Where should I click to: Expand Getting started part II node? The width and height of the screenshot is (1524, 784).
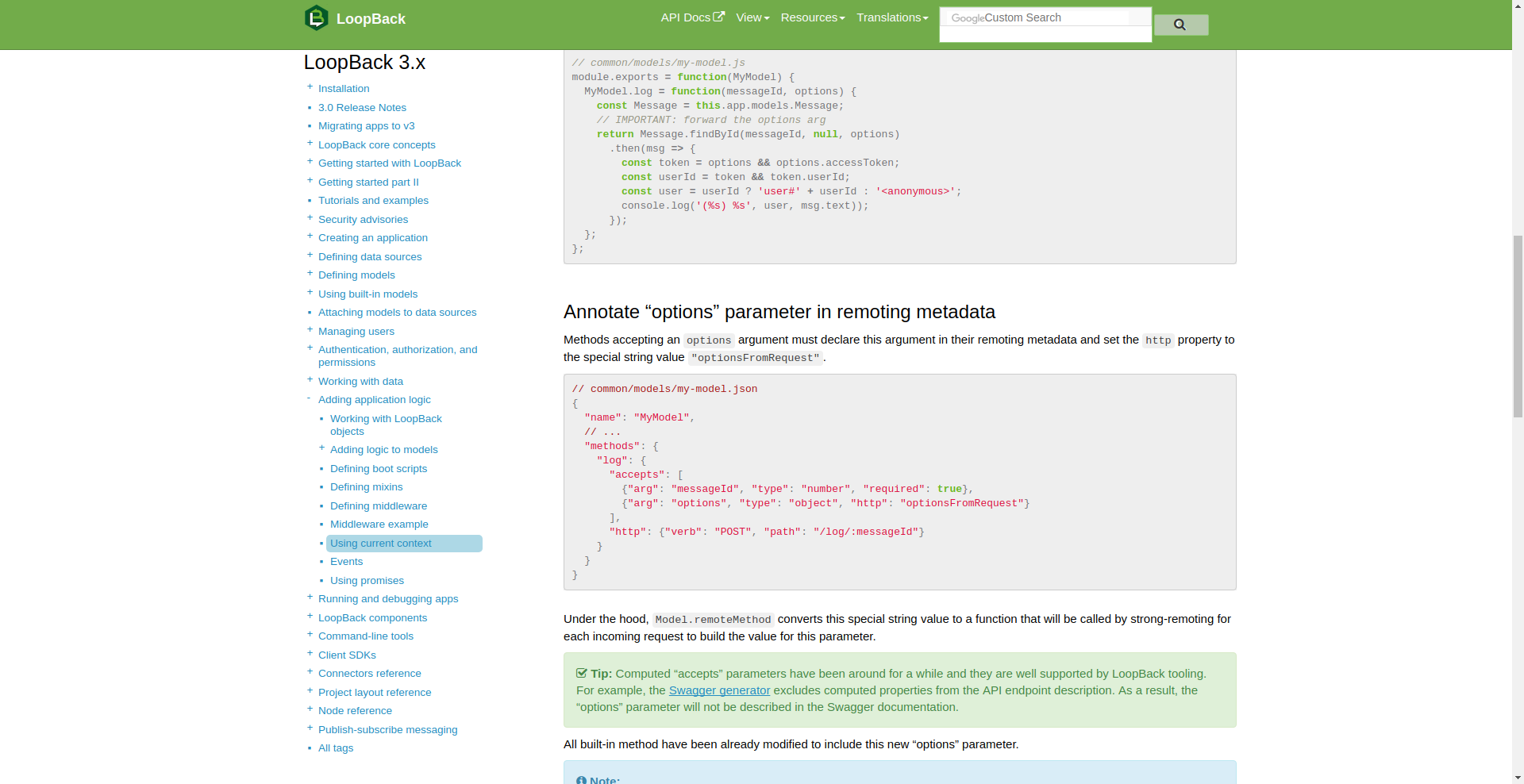(310, 181)
